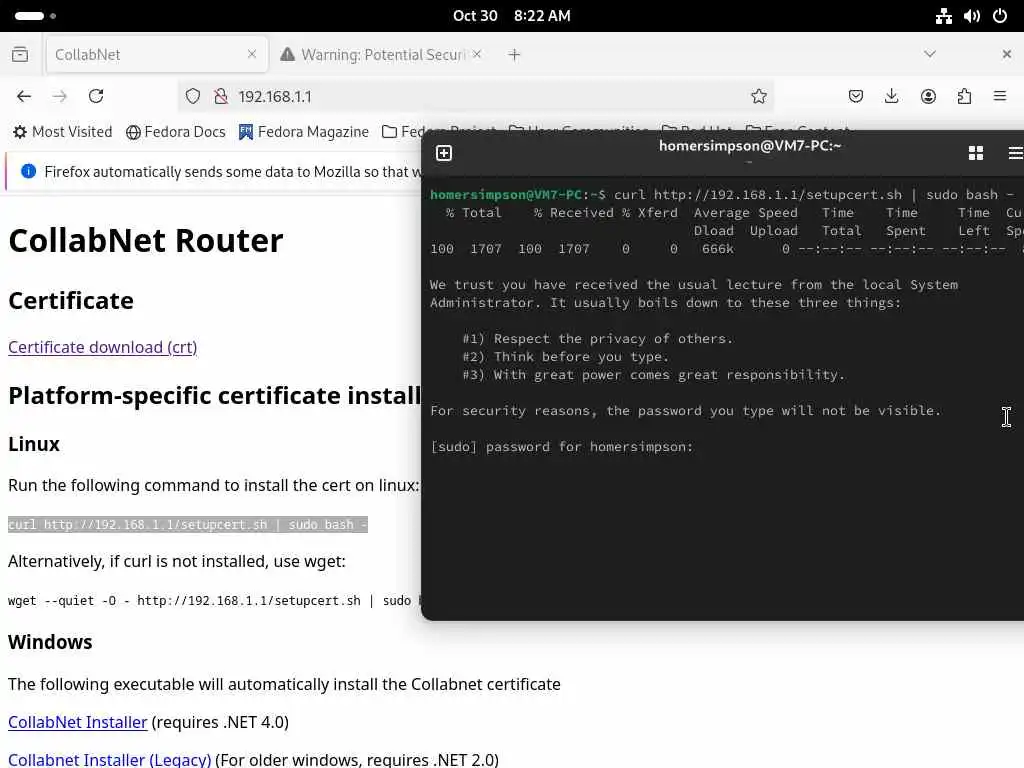1024x768 pixels.
Task: Download Collabnet Installer (Legacy)
Action: click(x=110, y=760)
